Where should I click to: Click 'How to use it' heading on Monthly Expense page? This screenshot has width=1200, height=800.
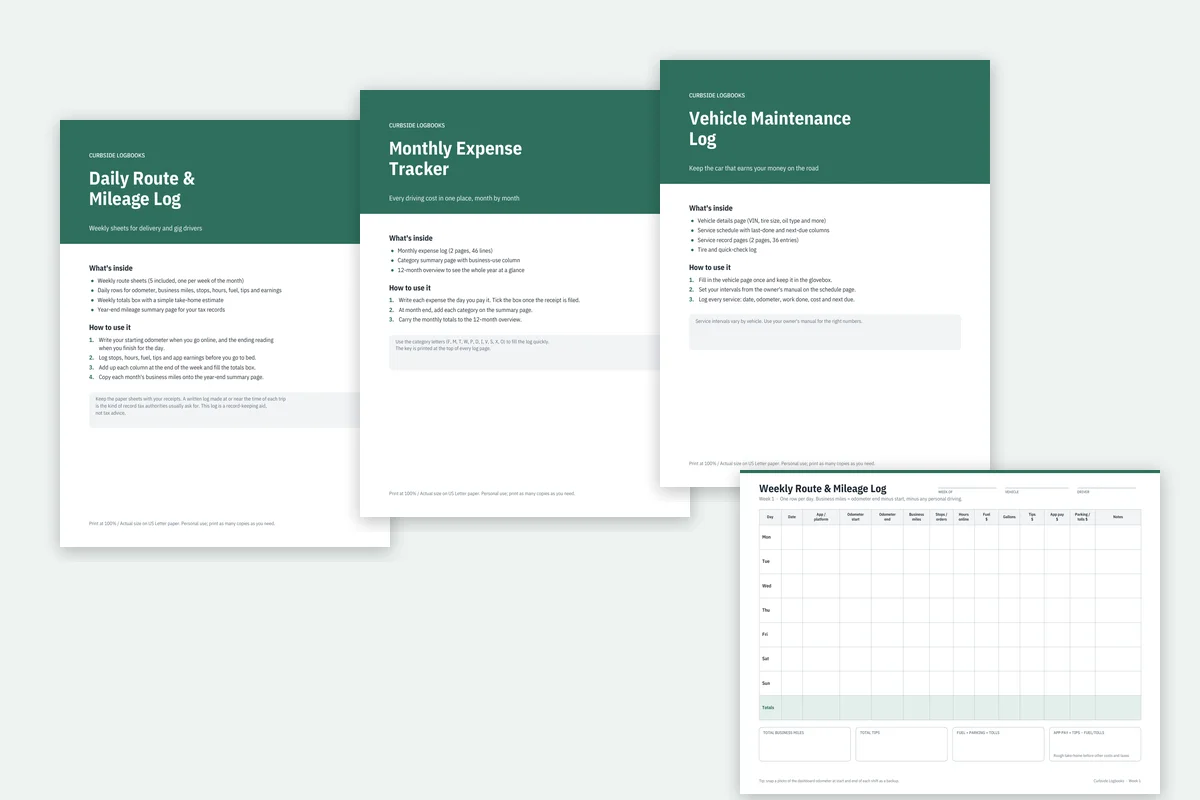[410, 287]
